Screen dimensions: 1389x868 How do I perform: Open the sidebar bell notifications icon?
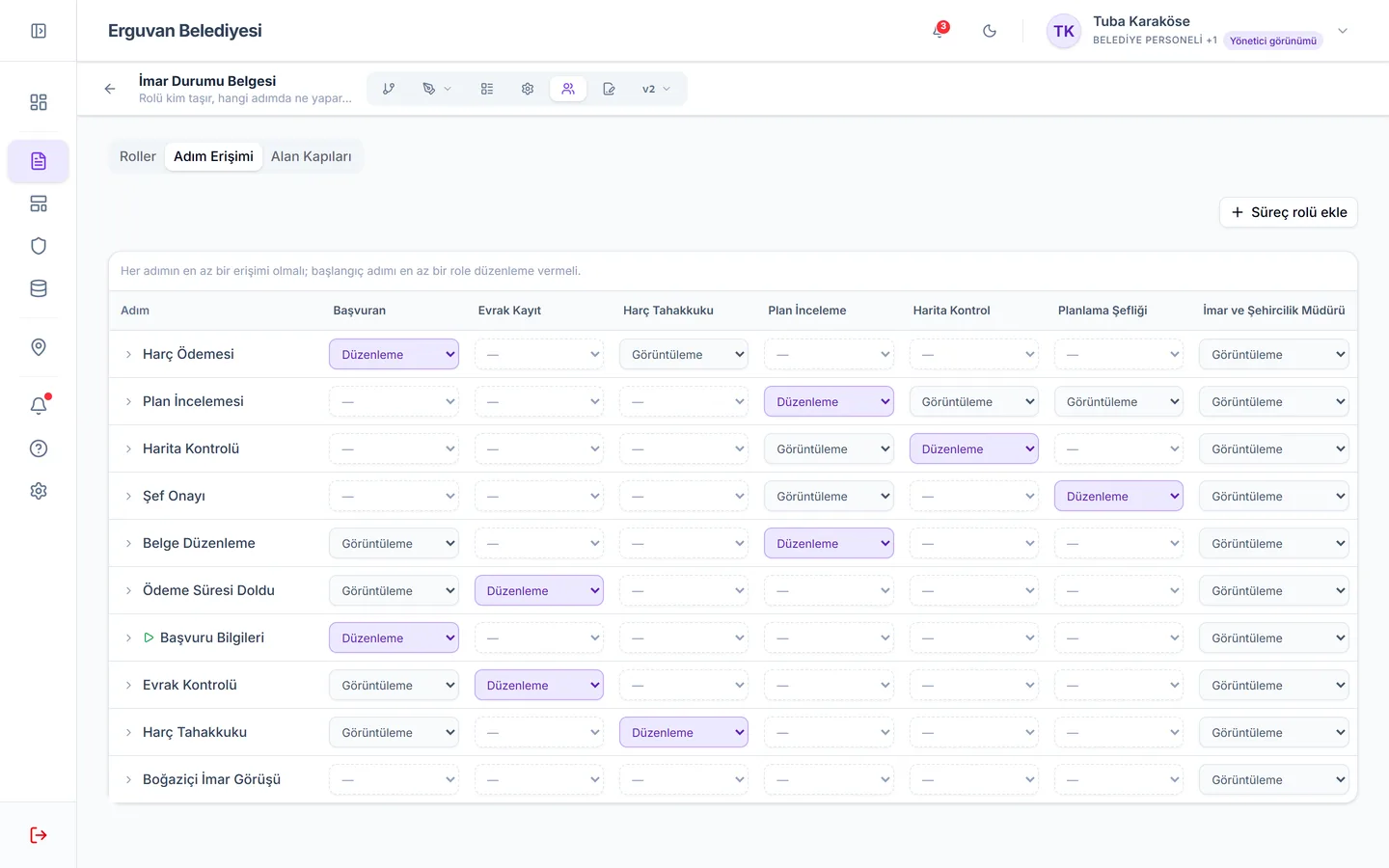click(39, 406)
